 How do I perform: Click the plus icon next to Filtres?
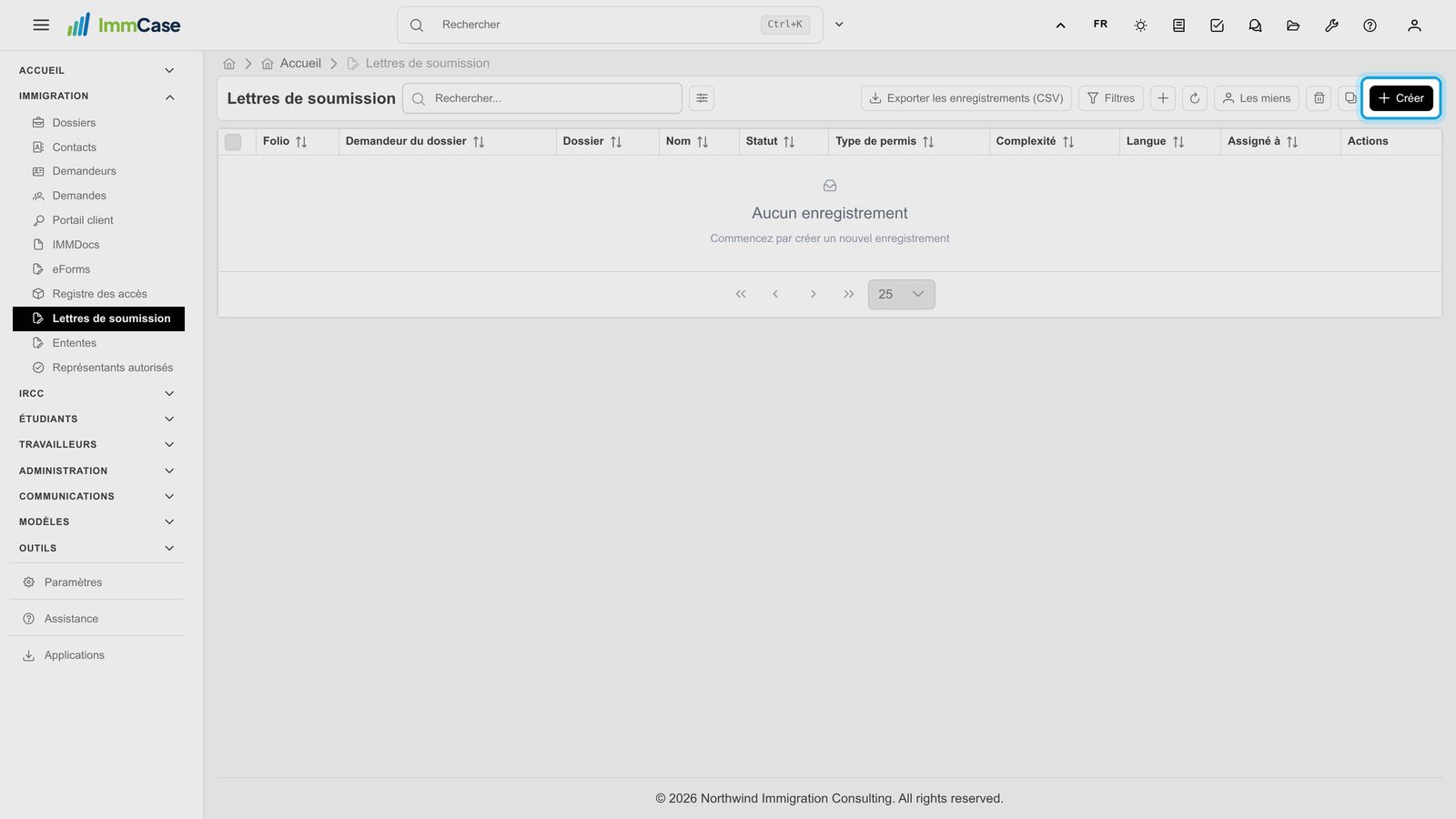[1163, 98]
